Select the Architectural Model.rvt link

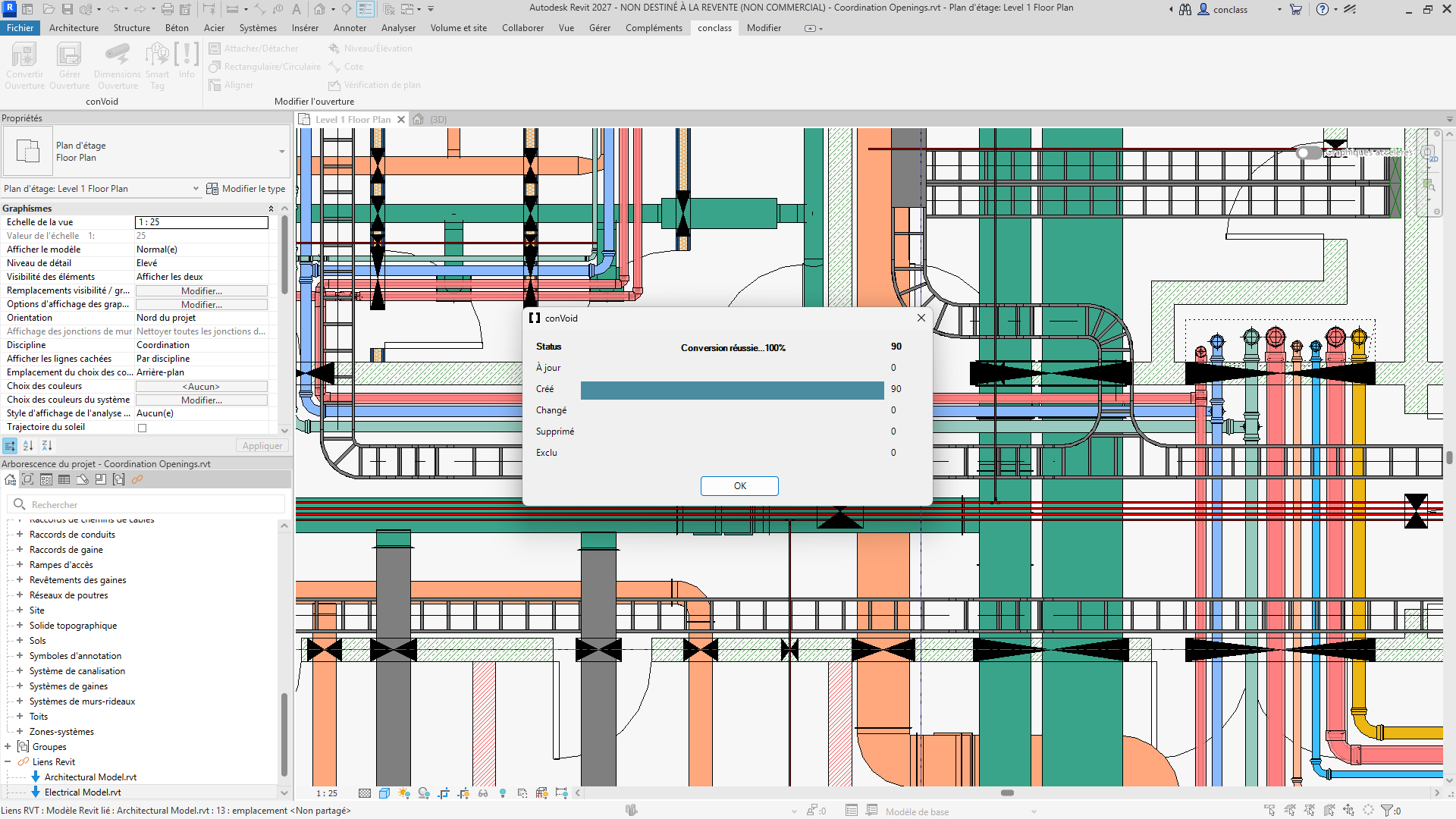pyautogui.click(x=90, y=777)
